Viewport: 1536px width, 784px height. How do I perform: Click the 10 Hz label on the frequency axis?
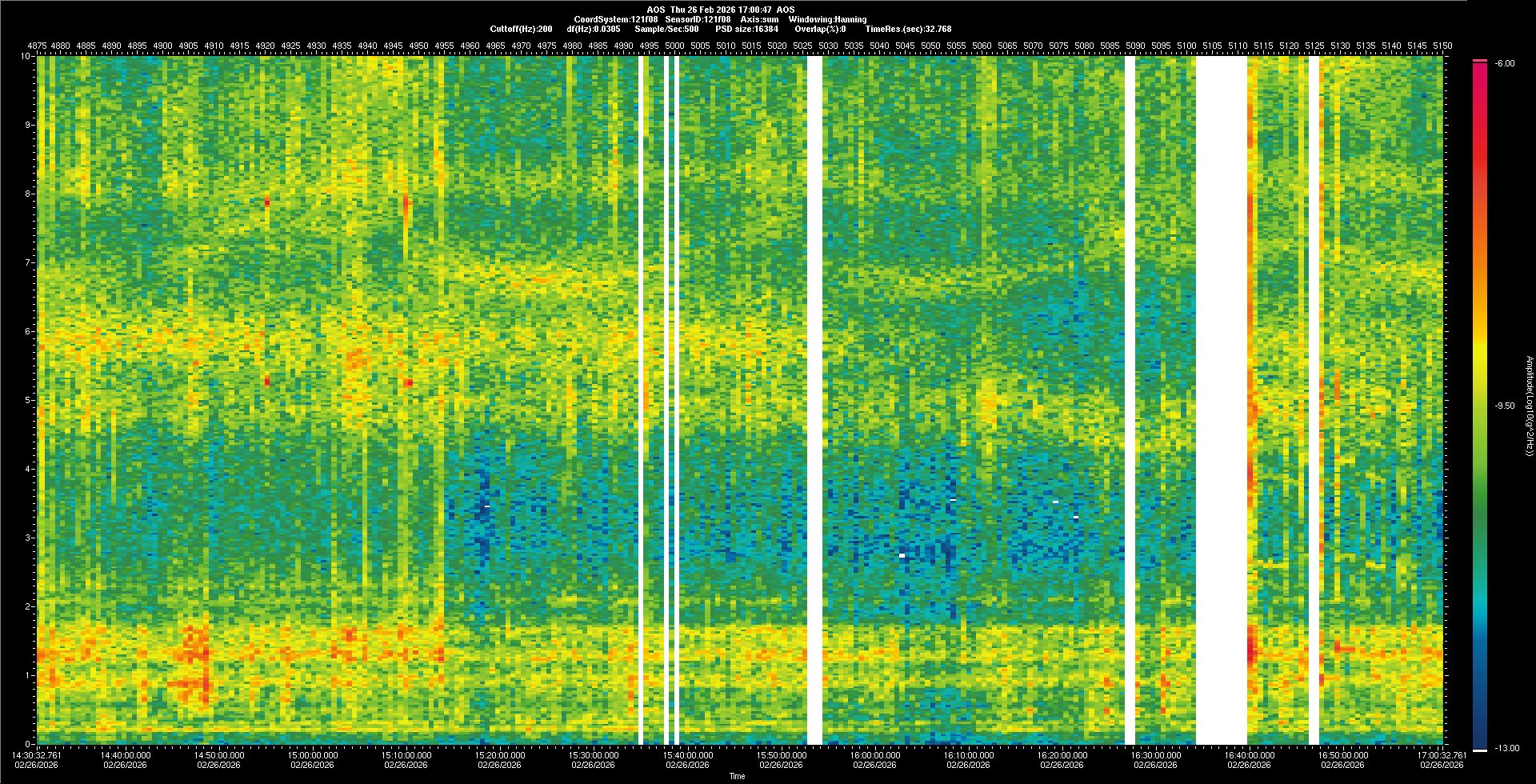coord(26,56)
